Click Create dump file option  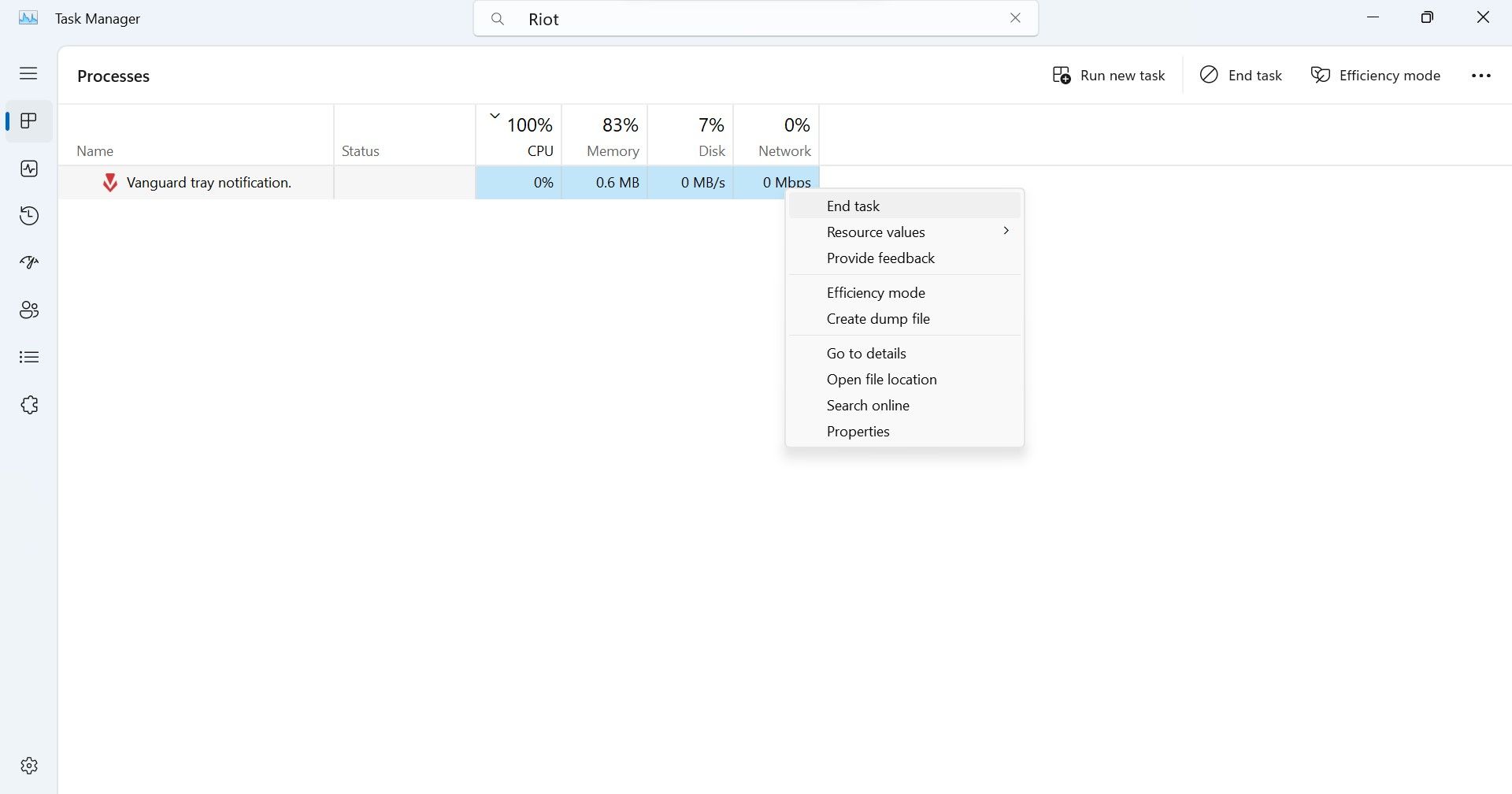click(877, 319)
